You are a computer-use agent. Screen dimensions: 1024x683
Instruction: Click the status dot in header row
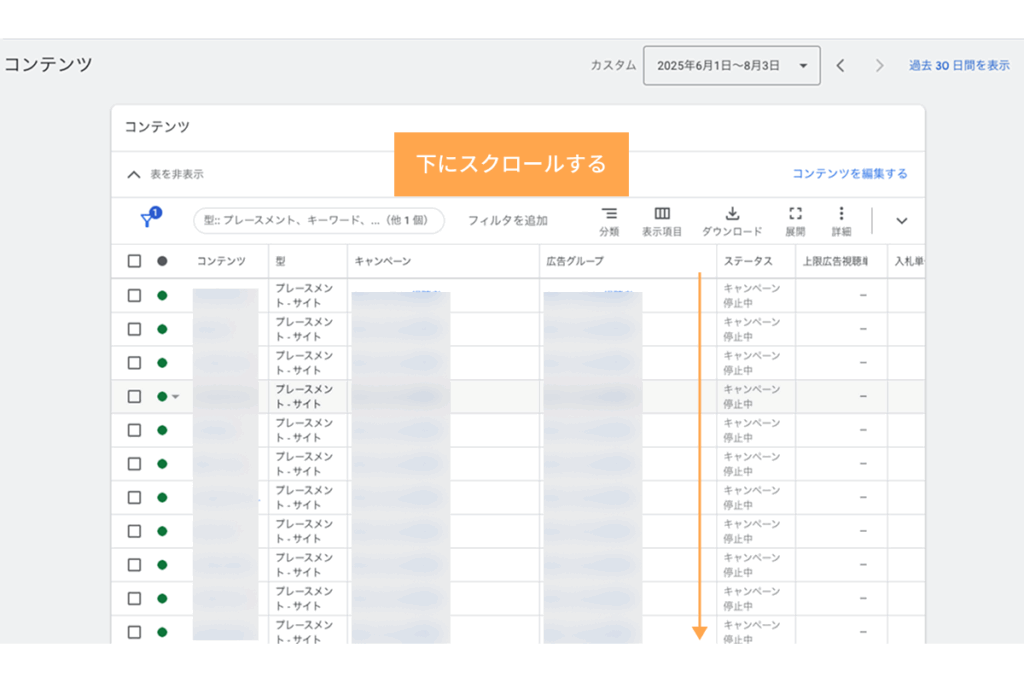click(162, 261)
